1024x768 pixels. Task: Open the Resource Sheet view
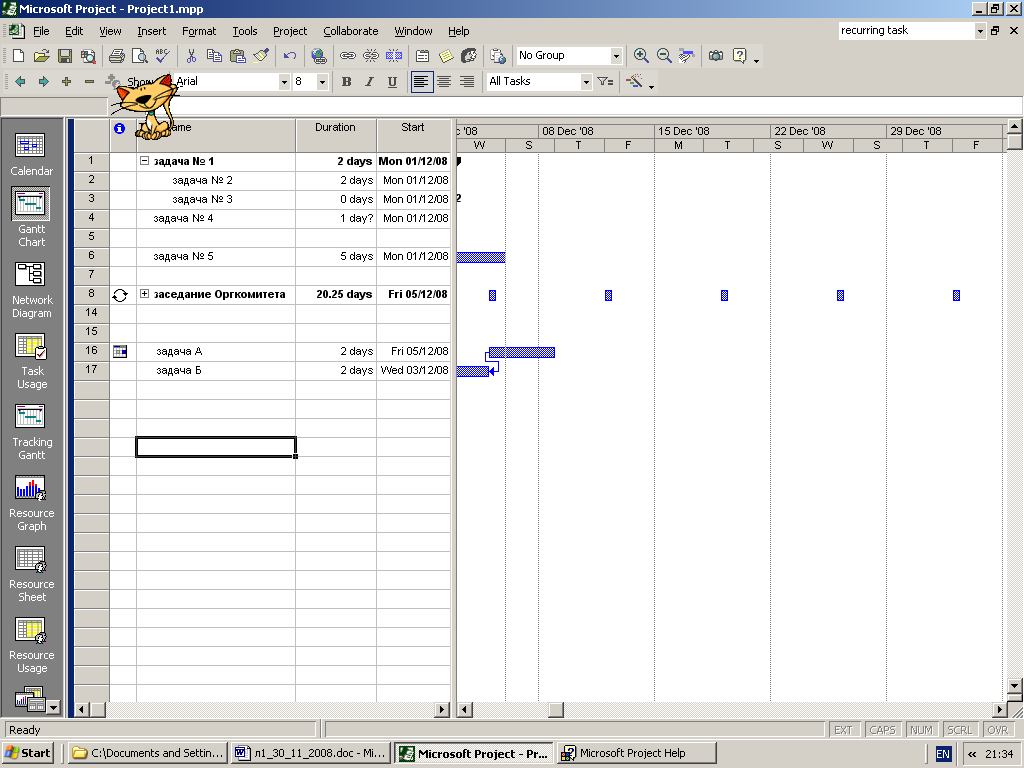(31, 574)
